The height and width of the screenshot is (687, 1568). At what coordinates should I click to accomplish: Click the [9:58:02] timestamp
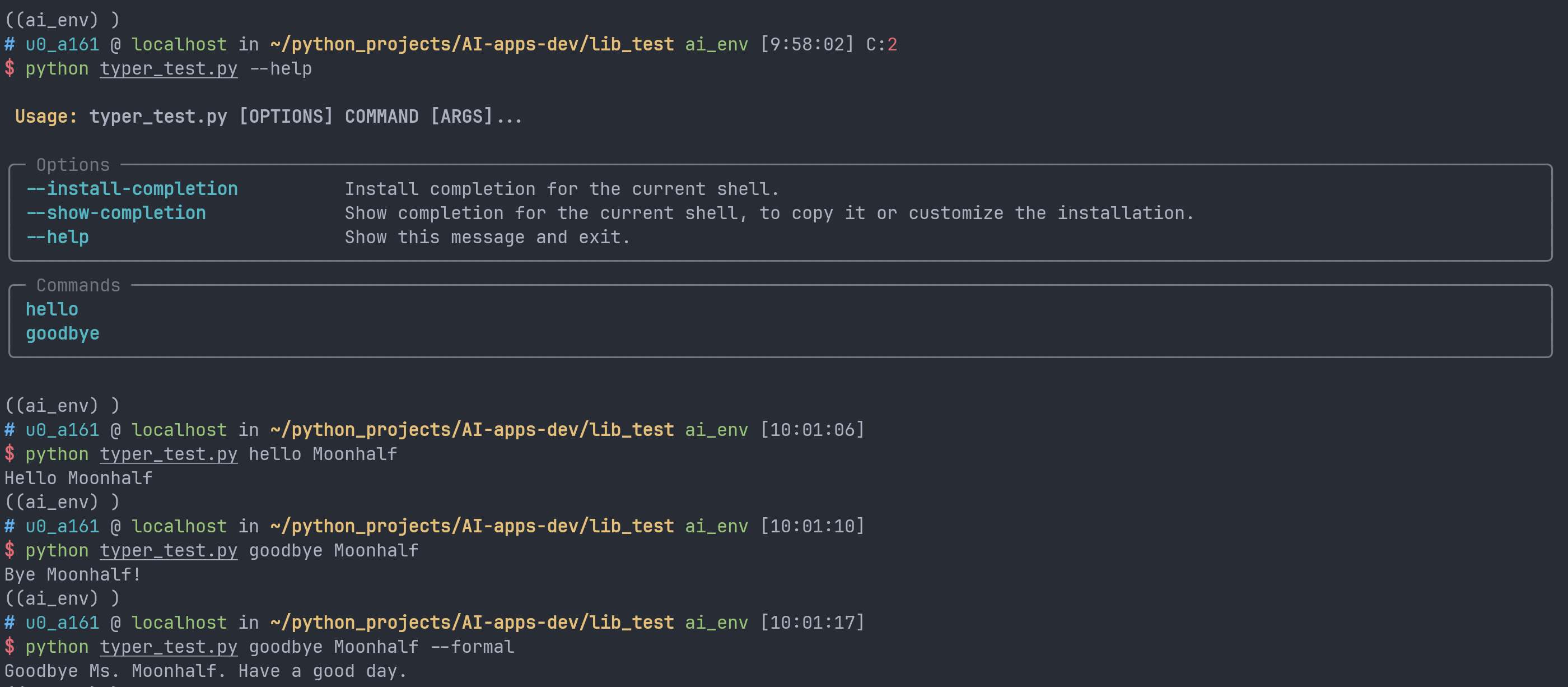pyautogui.click(x=806, y=44)
